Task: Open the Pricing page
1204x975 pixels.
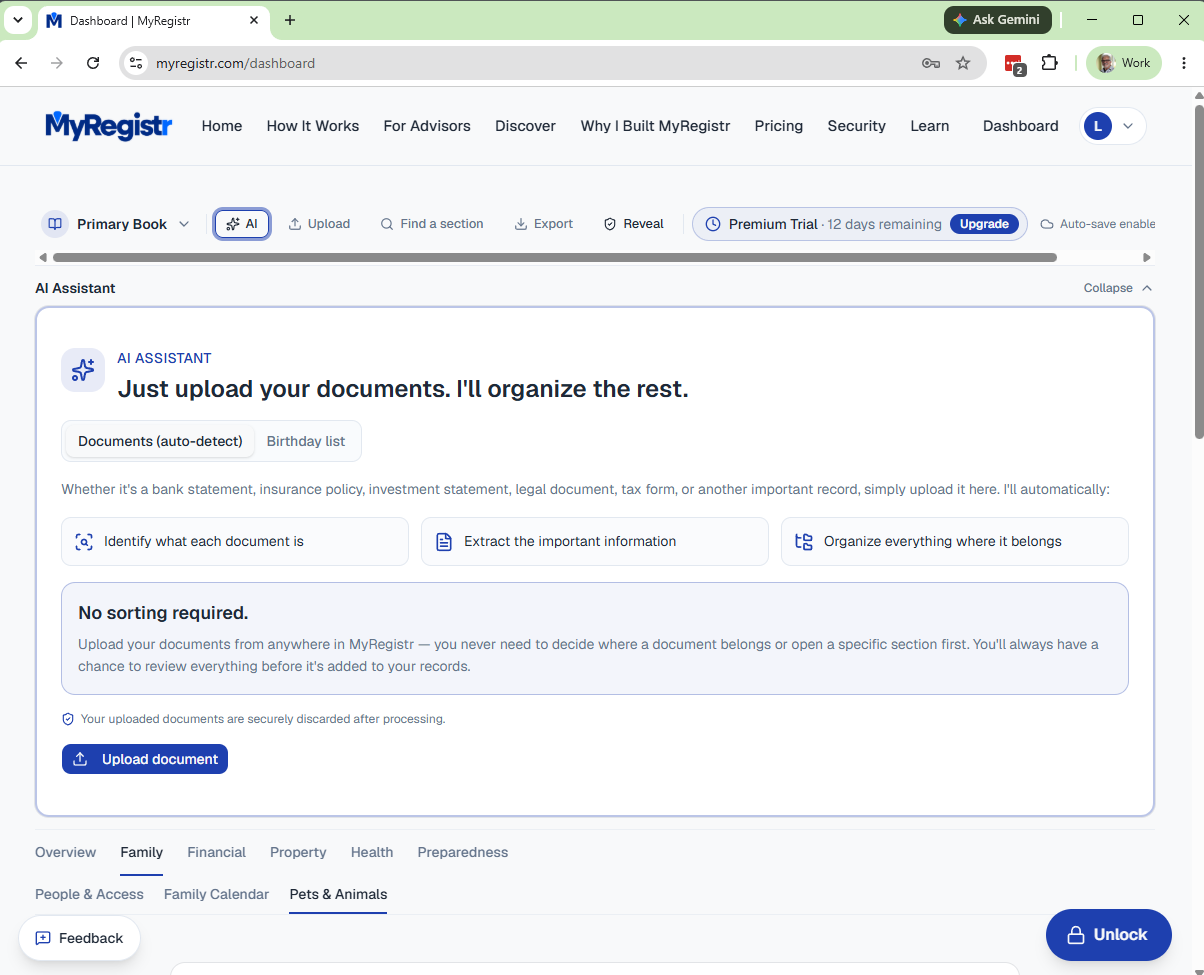Action: [779, 126]
